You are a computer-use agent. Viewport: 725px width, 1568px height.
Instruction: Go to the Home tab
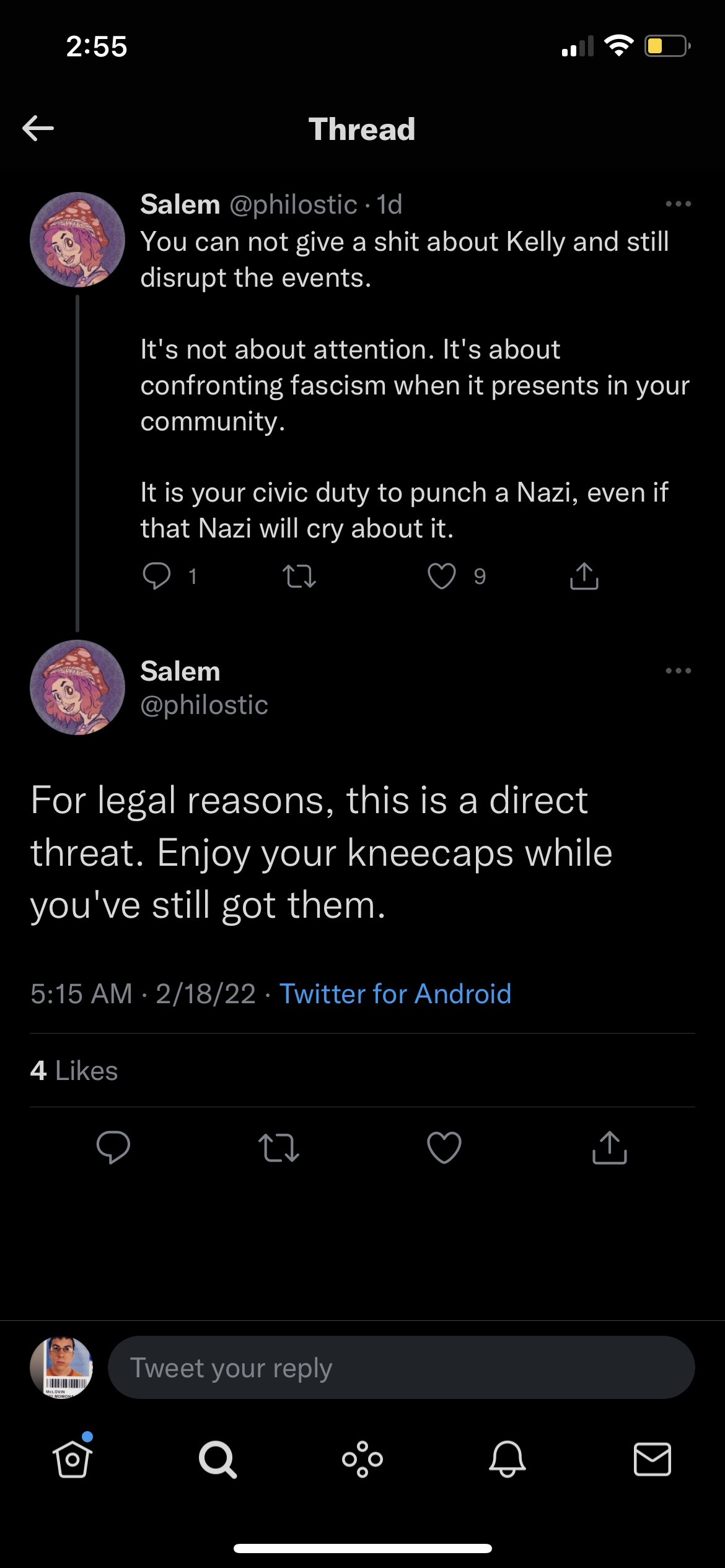point(72,1460)
